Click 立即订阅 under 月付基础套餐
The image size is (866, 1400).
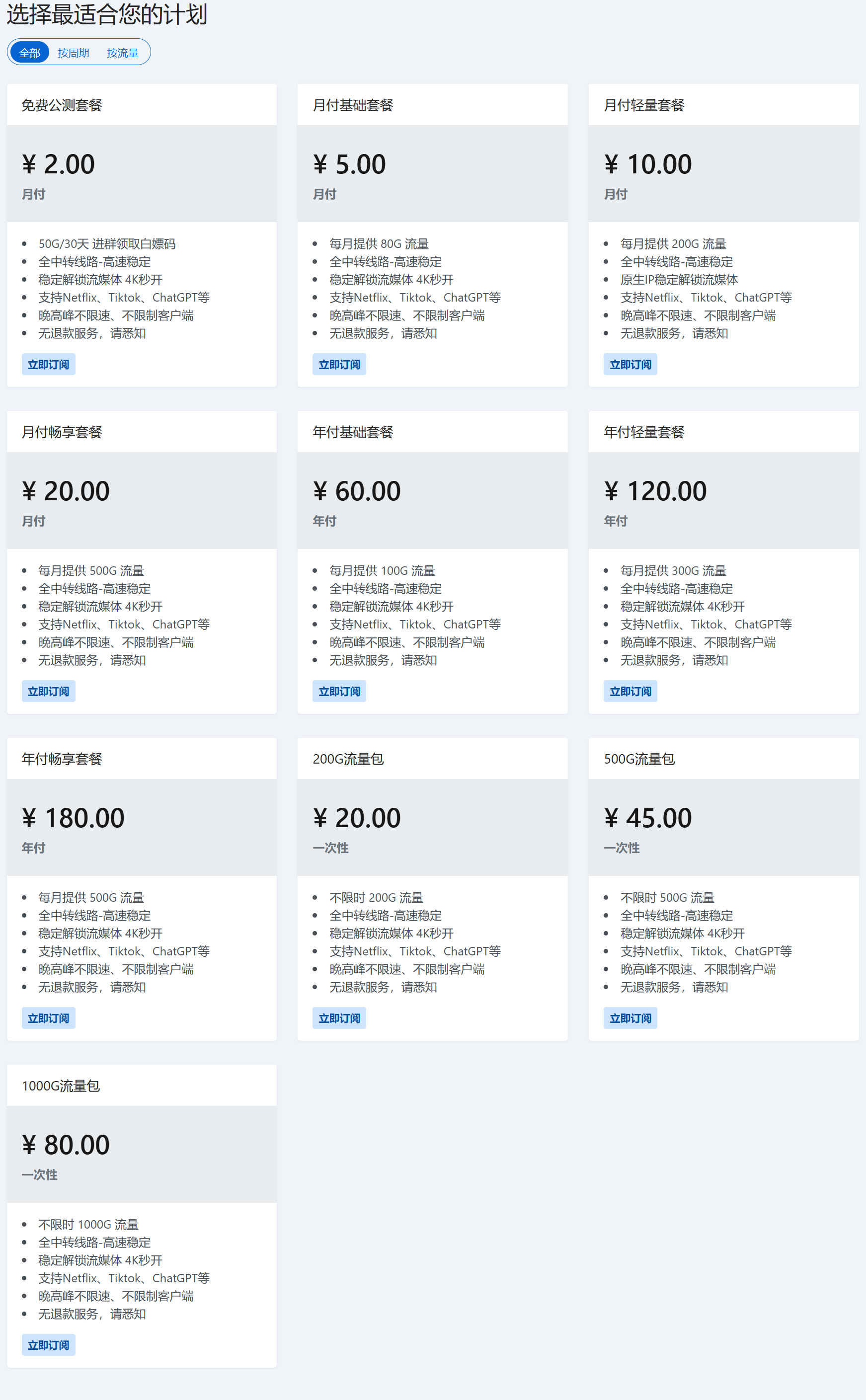click(339, 364)
